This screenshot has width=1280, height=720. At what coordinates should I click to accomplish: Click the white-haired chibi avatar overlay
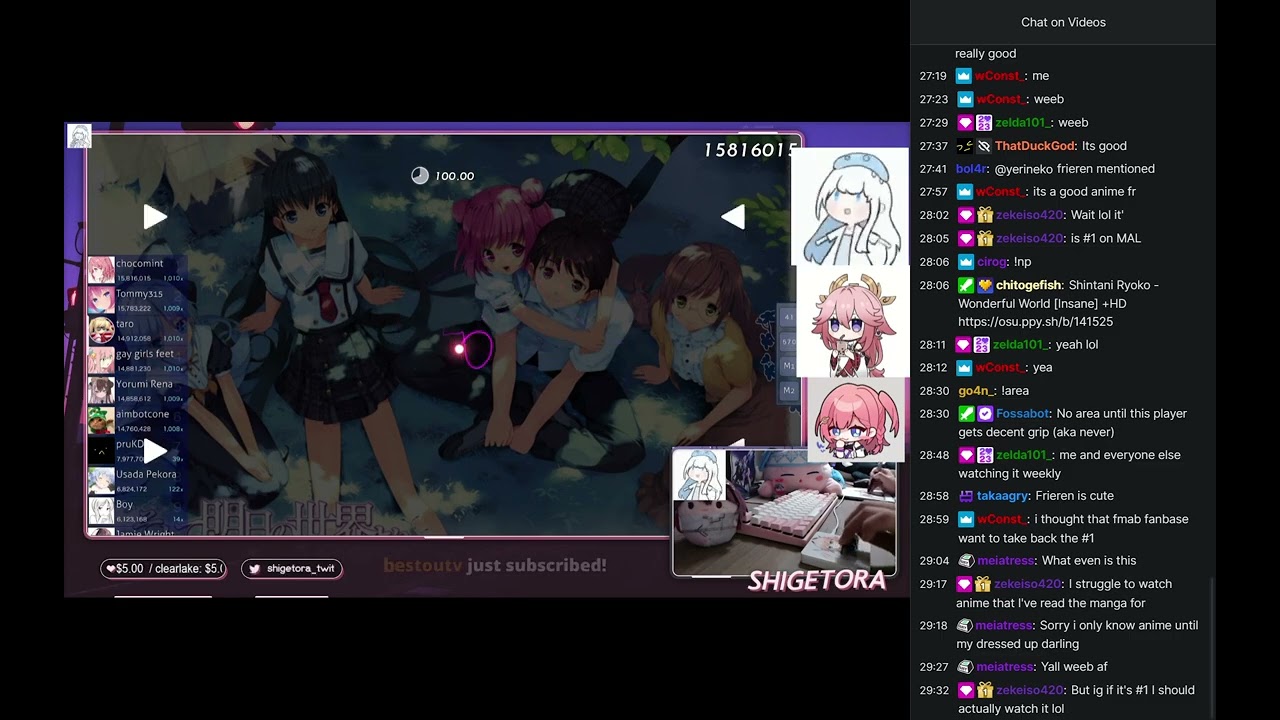pyautogui.click(x=849, y=206)
